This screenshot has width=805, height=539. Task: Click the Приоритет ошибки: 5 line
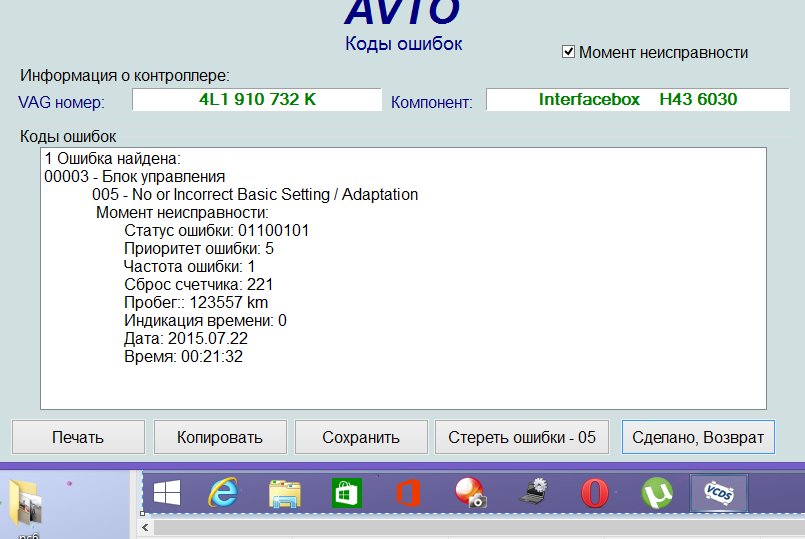tap(199, 248)
